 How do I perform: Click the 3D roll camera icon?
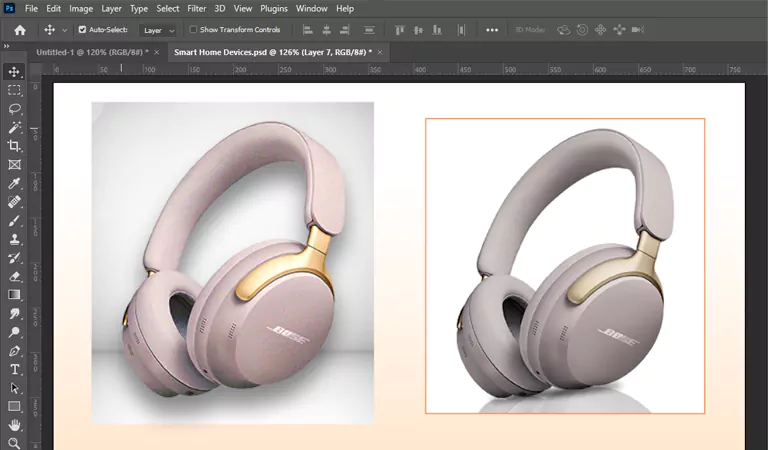[582, 30]
